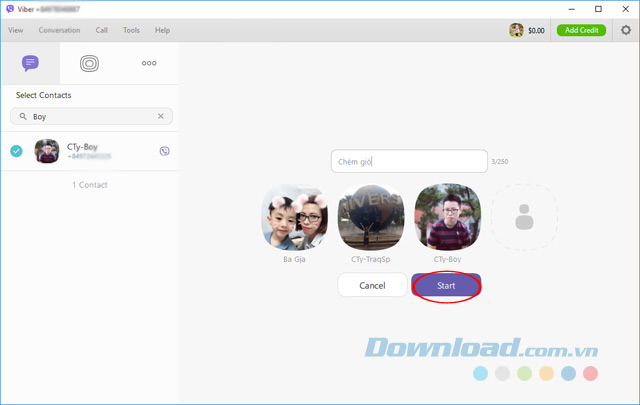Uncheck the CTy-Boy contact checkmark
Screen dimensions: 640x405
[x=16, y=151]
